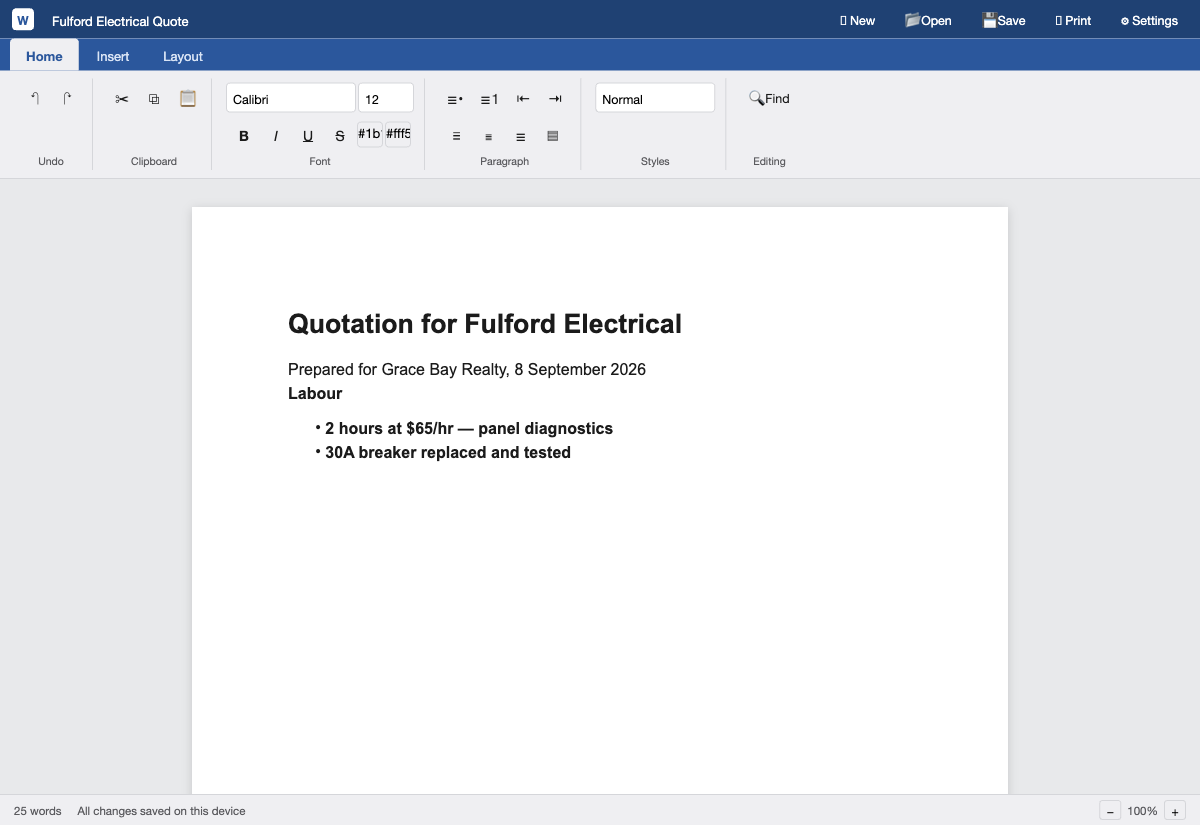Viewport: 1200px width, 825px height.
Task: Toggle strikethrough formatting
Action: 340,135
